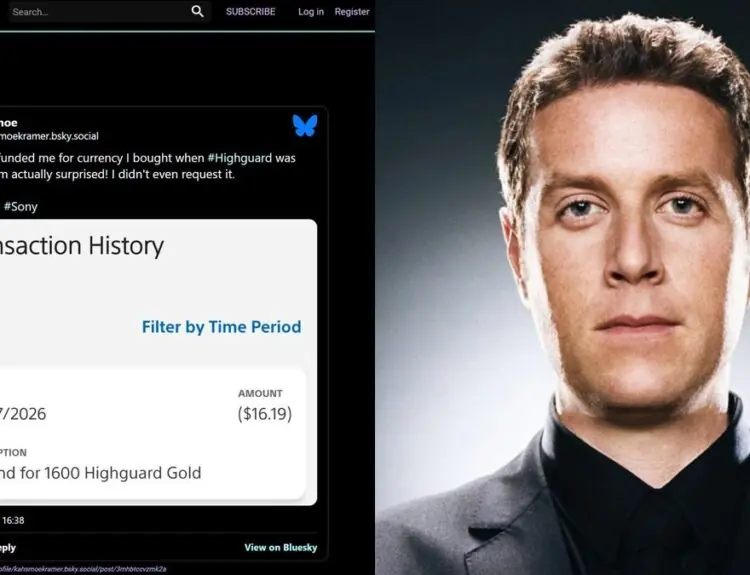Select Log in in the header

[x=311, y=11]
